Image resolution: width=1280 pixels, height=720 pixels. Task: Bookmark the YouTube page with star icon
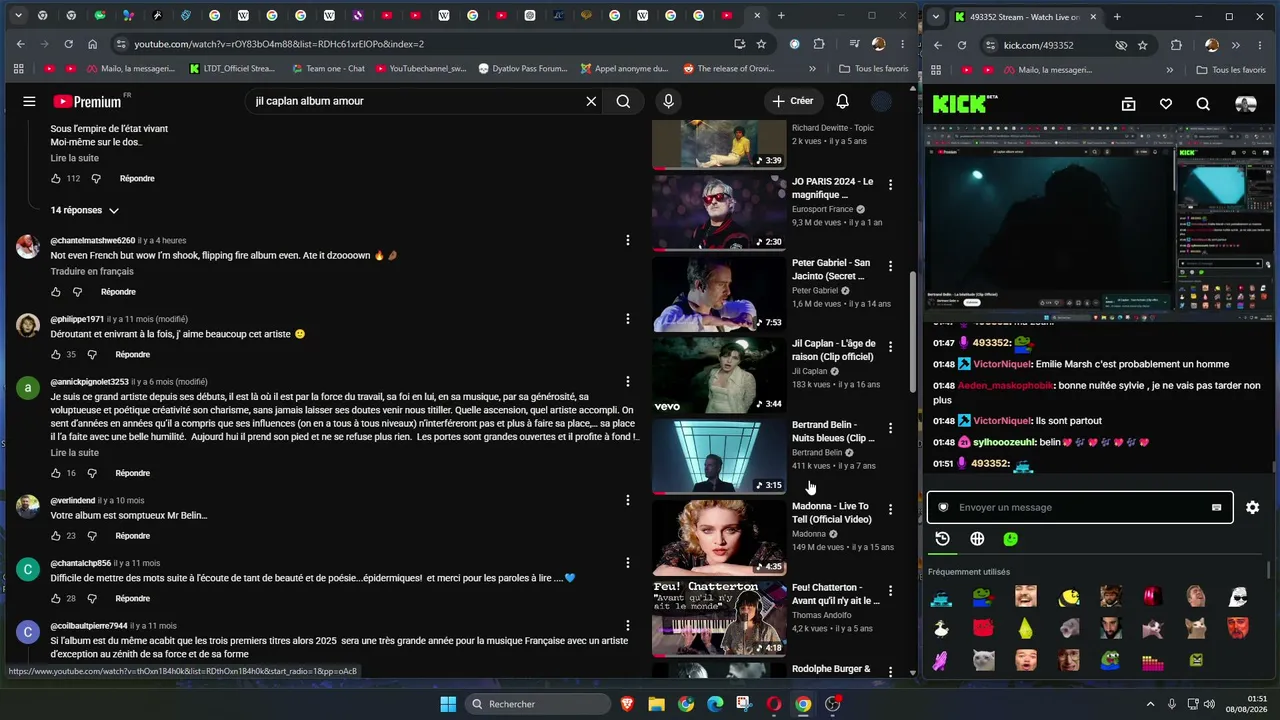[x=761, y=44]
